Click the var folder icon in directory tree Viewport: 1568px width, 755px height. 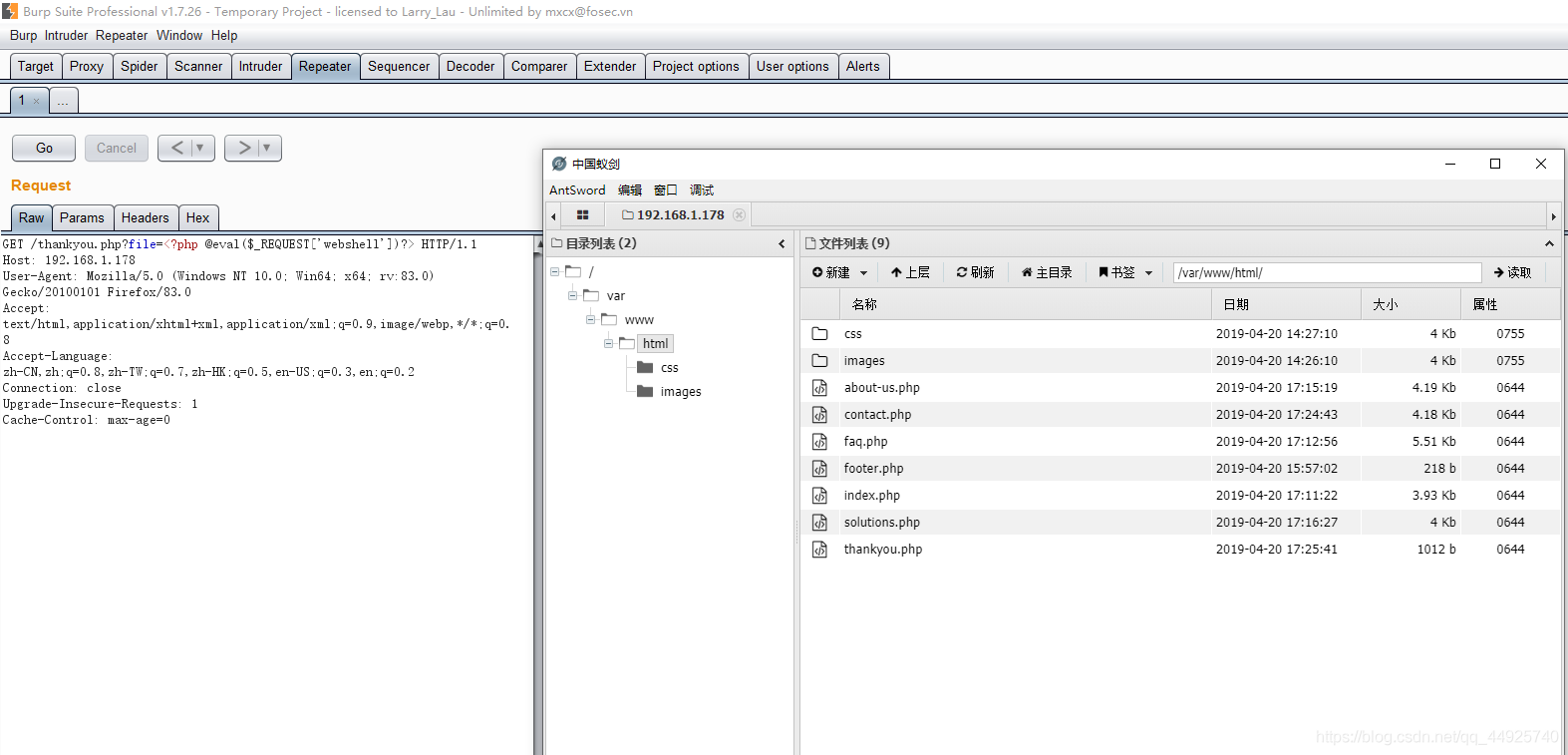click(x=591, y=295)
